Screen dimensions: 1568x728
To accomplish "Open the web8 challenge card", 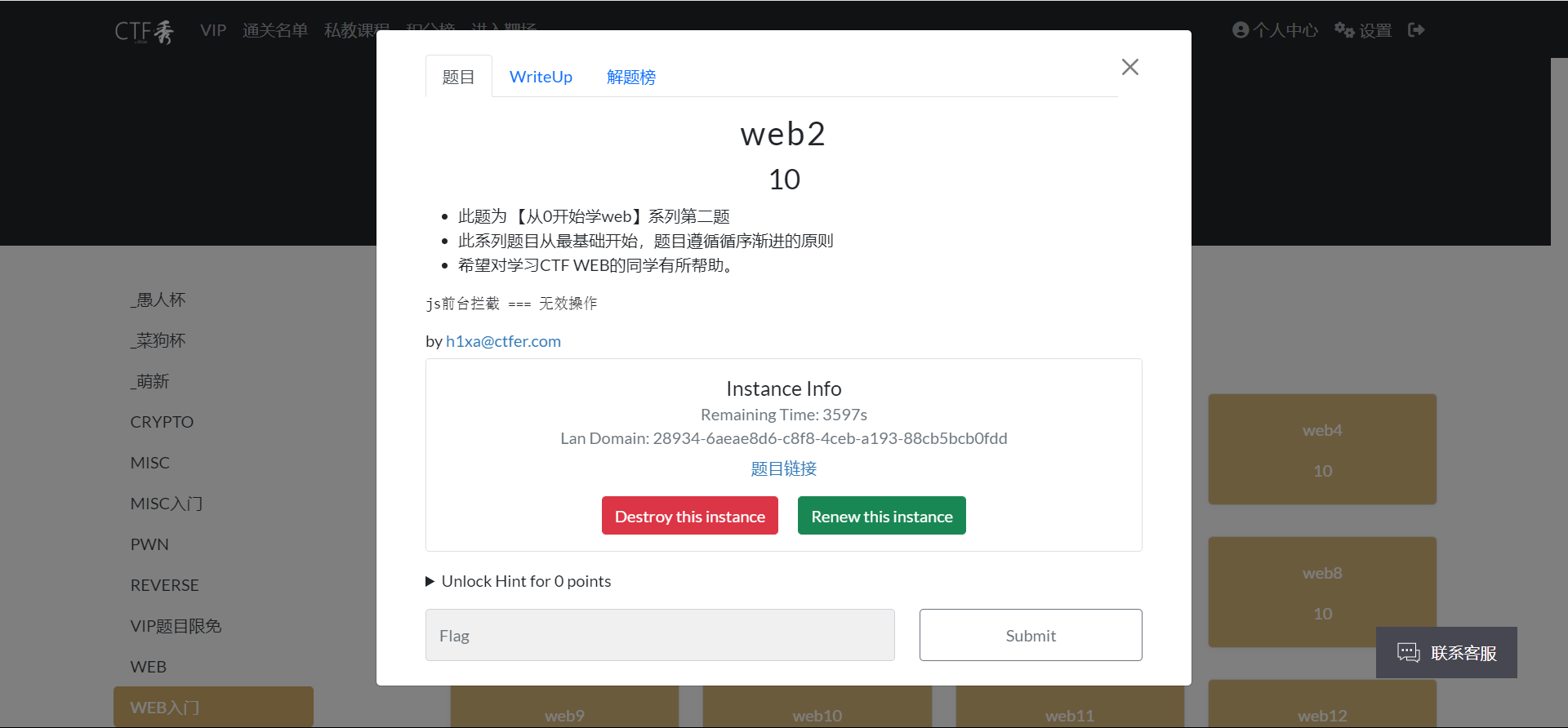I will pyautogui.click(x=1322, y=593).
